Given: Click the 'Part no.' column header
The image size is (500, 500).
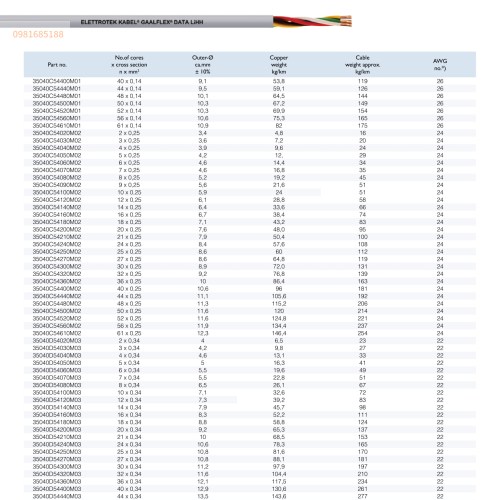Looking at the screenshot, I should [x=57, y=65].
